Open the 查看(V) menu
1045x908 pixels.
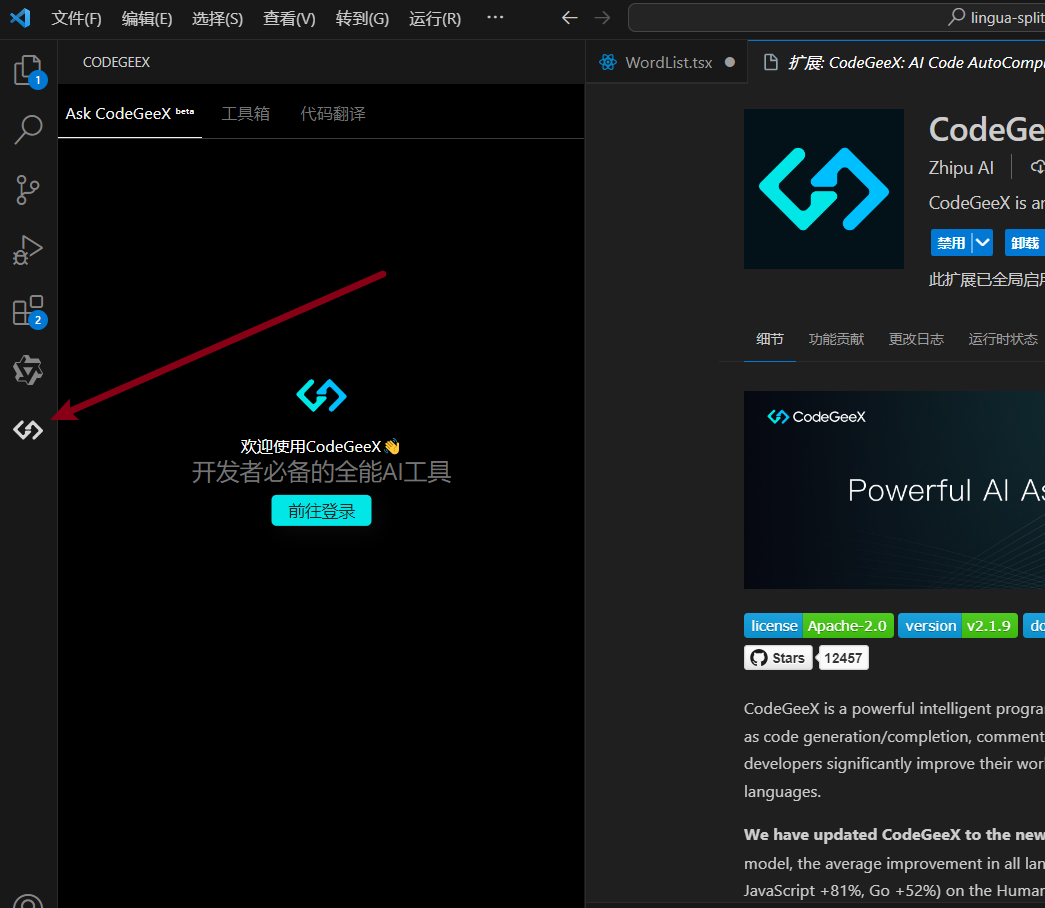click(x=289, y=18)
